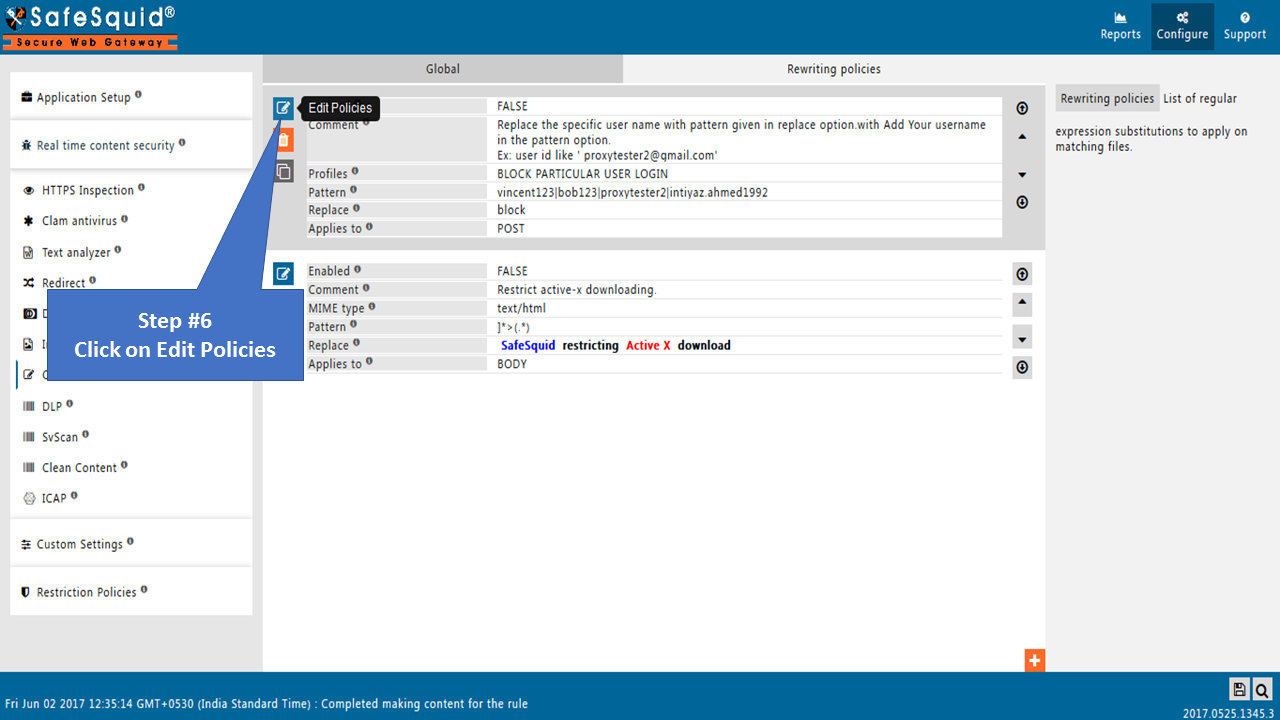The width and height of the screenshot is (1280, 720).
Task: Open SvScan in sidebar
Action: click(x=60, y=437)
